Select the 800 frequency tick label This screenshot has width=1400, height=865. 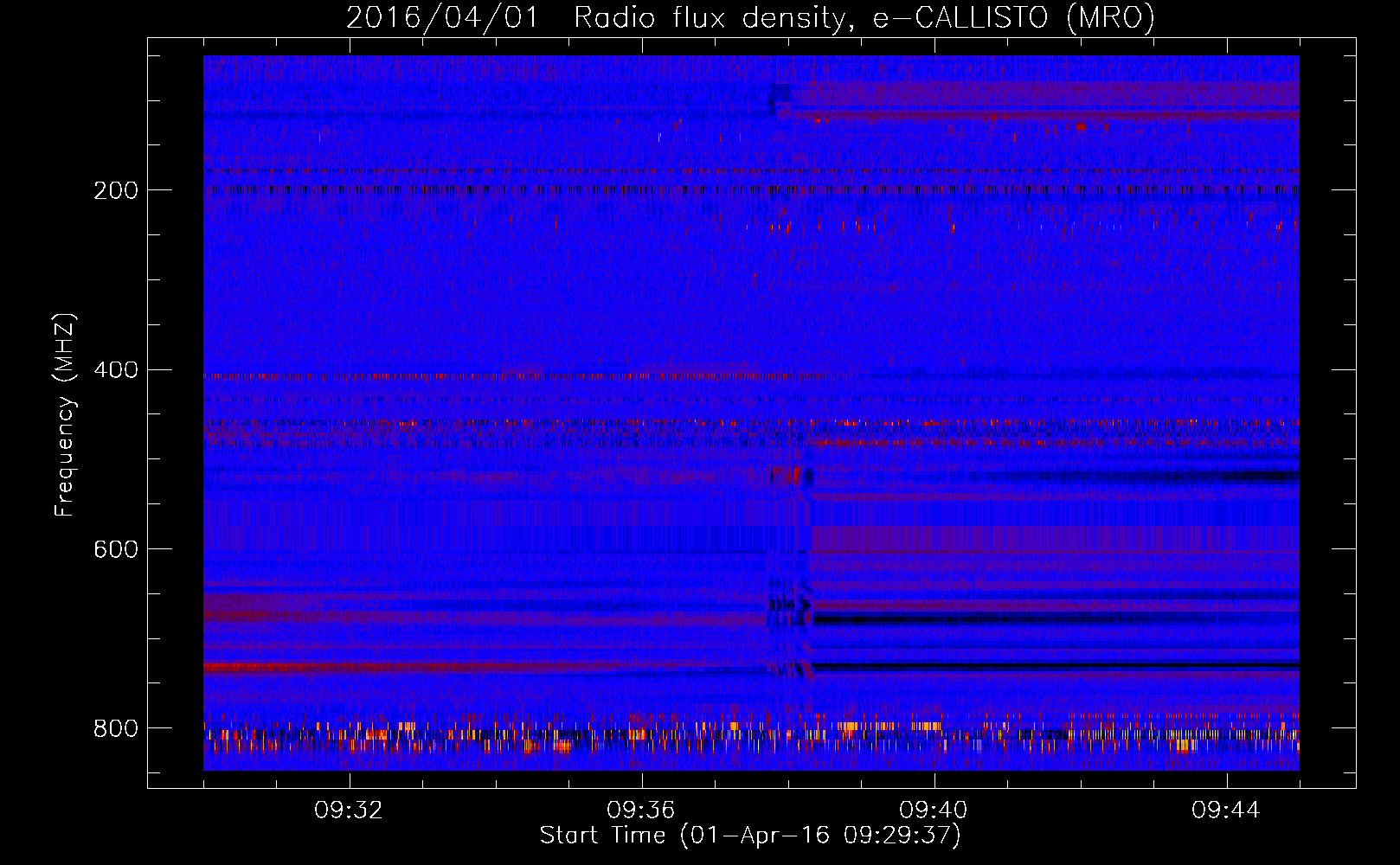click(115, 728)
